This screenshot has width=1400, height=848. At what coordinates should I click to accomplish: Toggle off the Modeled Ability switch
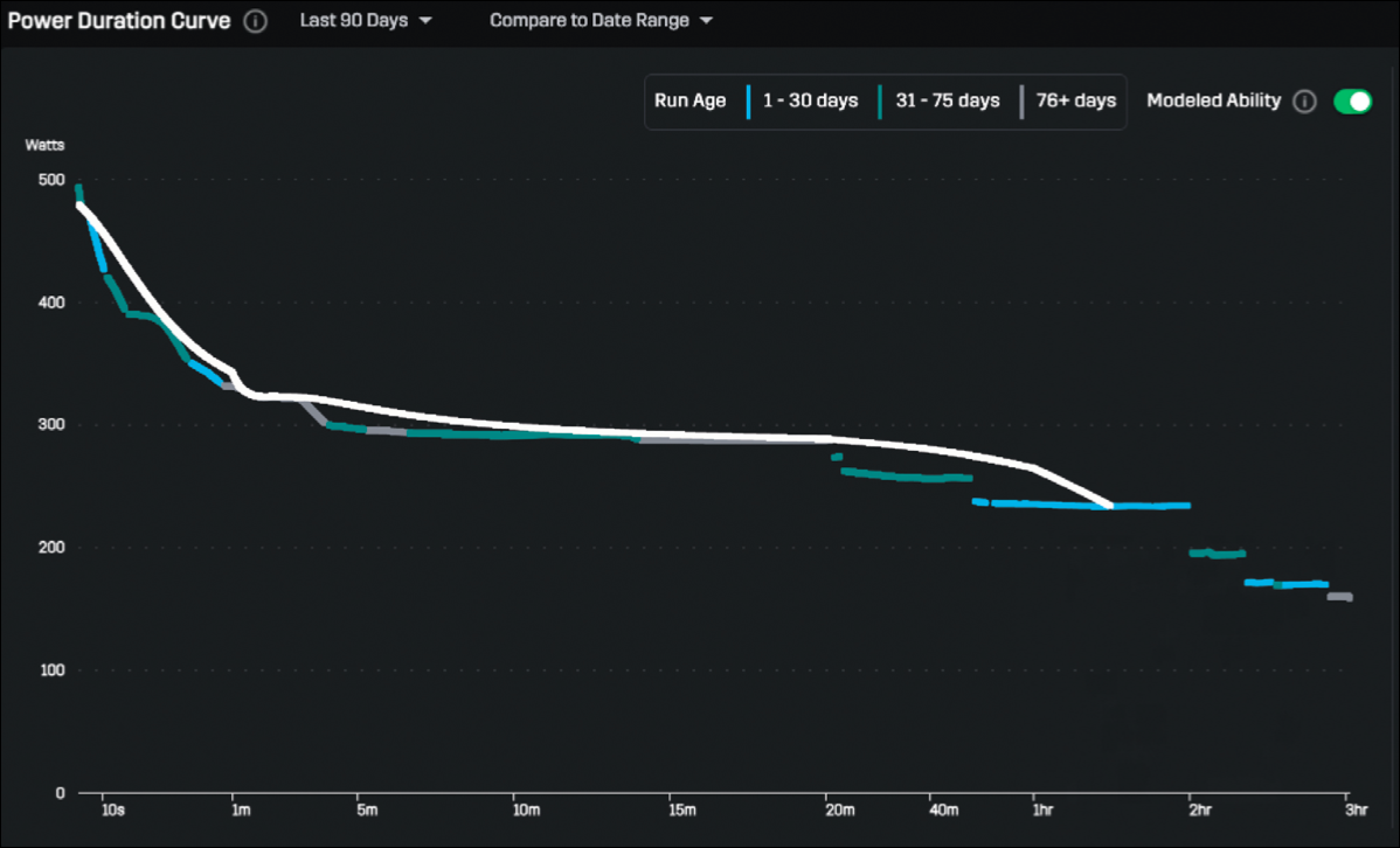point(1353,102)
